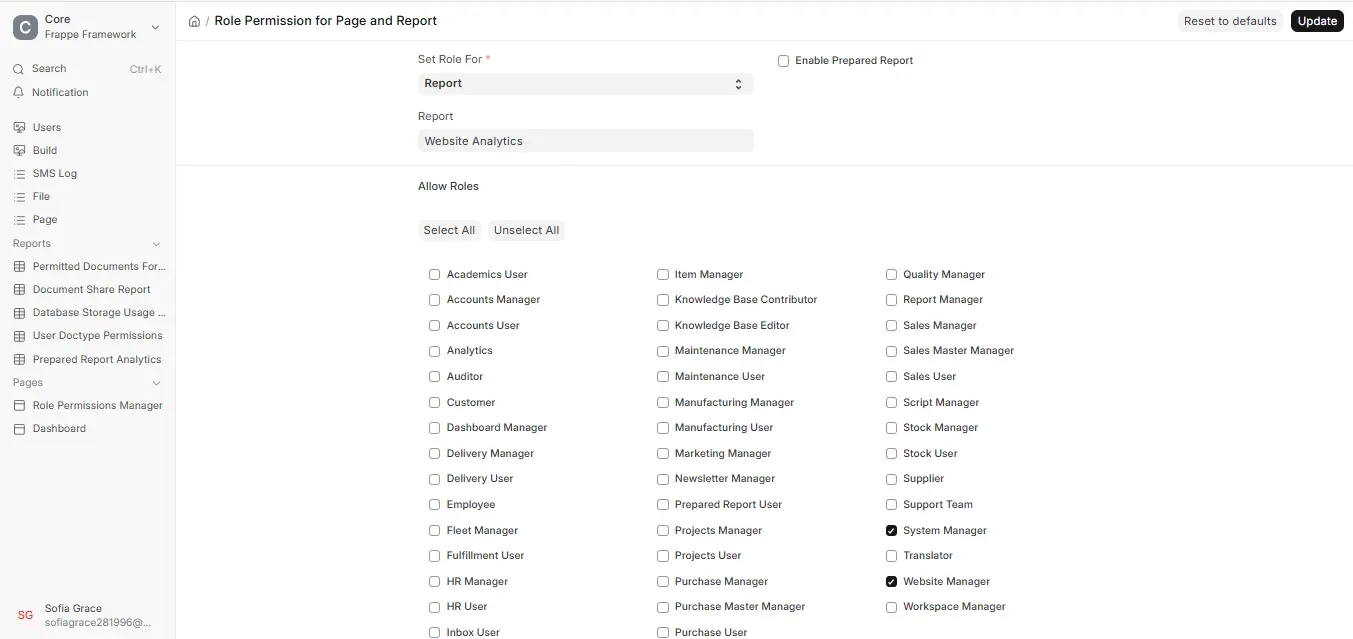Screen dimensions: 1353x639
Task: Check the Report Manager role
Action: pos(891,299)
